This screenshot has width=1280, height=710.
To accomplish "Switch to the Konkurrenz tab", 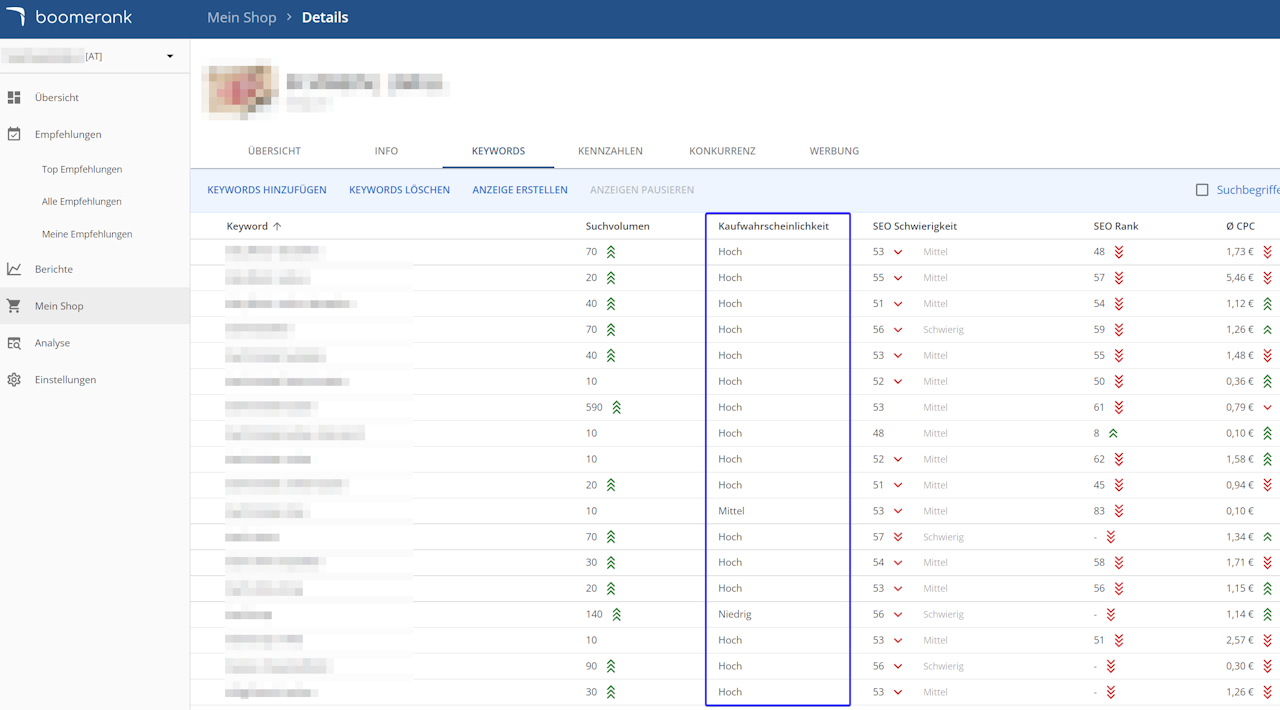I will (x=722, y=151).
